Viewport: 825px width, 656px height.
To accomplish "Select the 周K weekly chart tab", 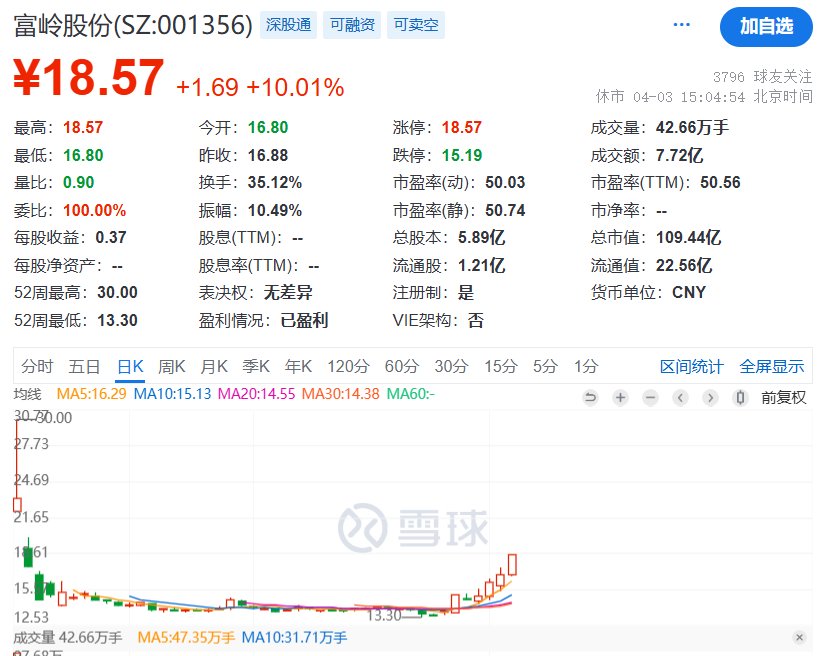I will pos(172,366).
